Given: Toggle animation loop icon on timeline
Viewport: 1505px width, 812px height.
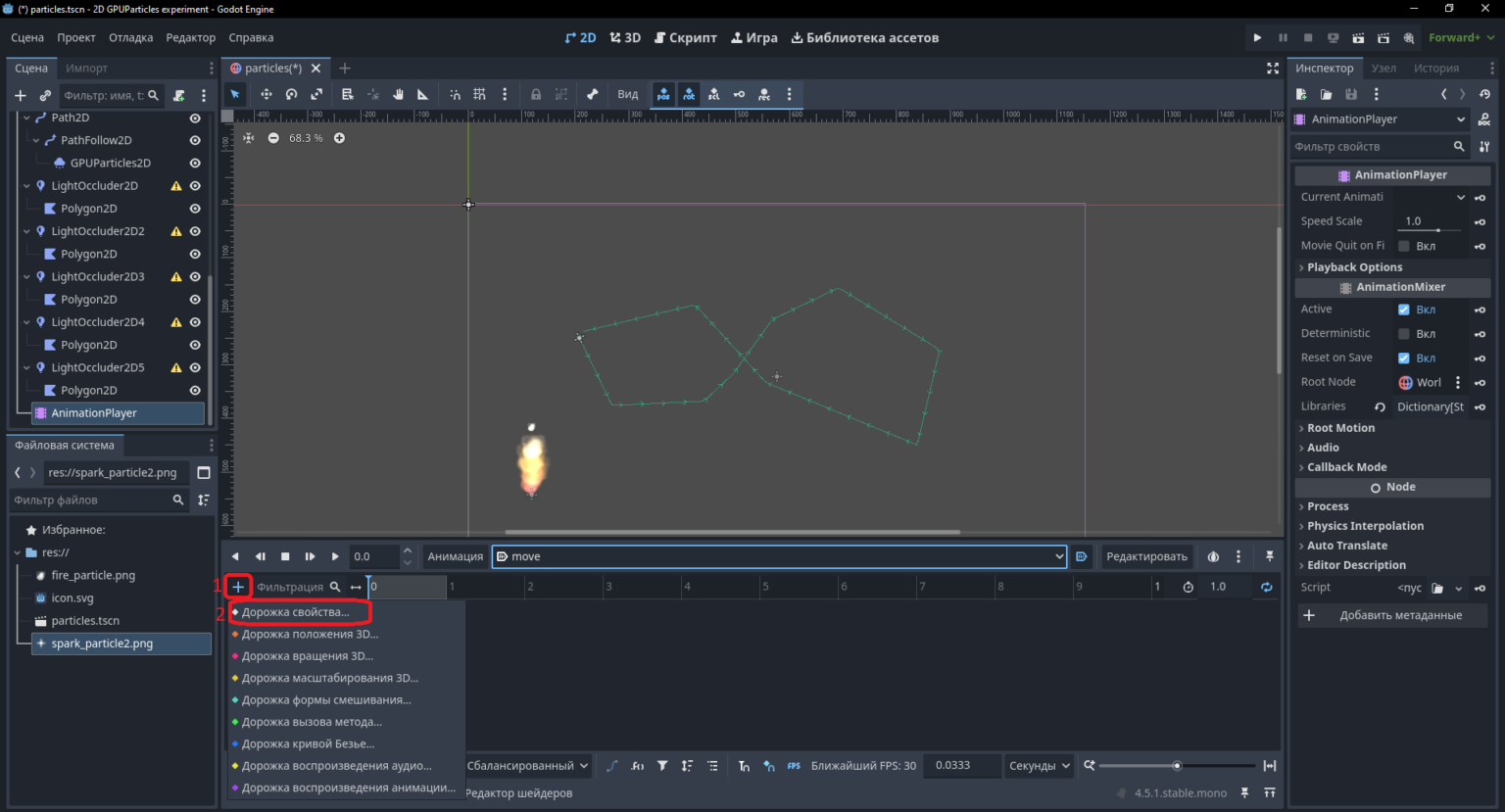Looking at the screenshot, I should [x=1266, y=587].
